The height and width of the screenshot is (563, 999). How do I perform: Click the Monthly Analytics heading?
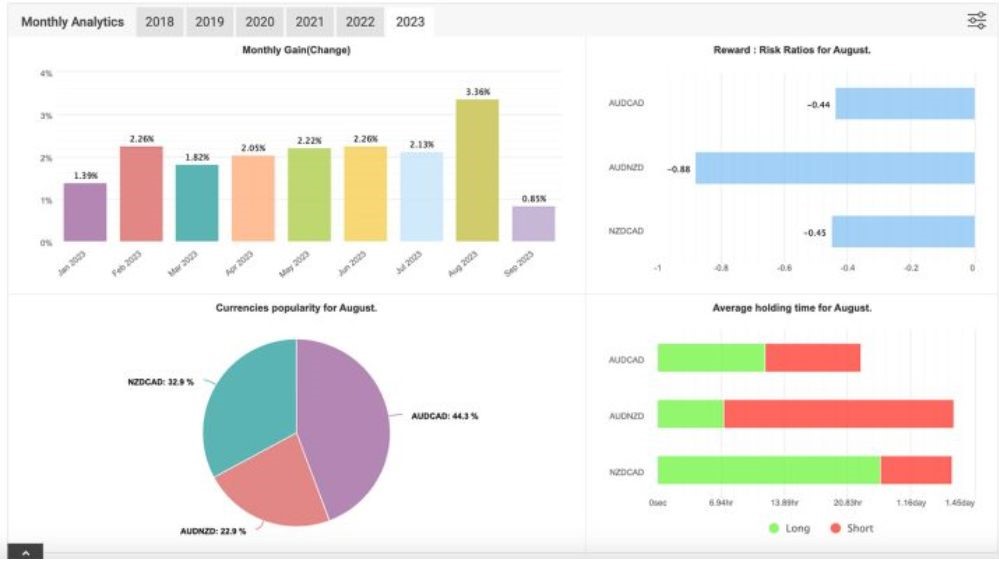tap(73, 22)
